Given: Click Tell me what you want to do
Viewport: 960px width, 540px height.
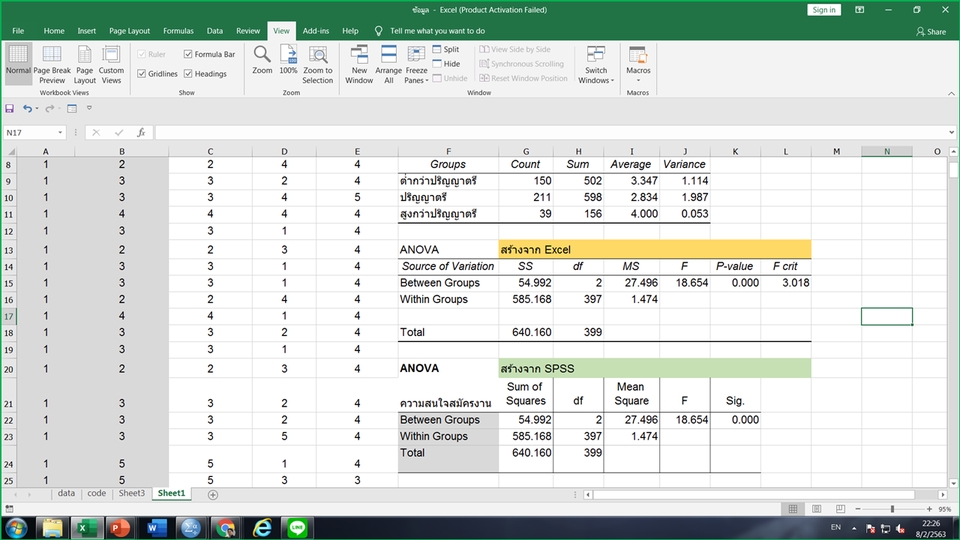Looking at the screenshot, I should coord(437,31).
